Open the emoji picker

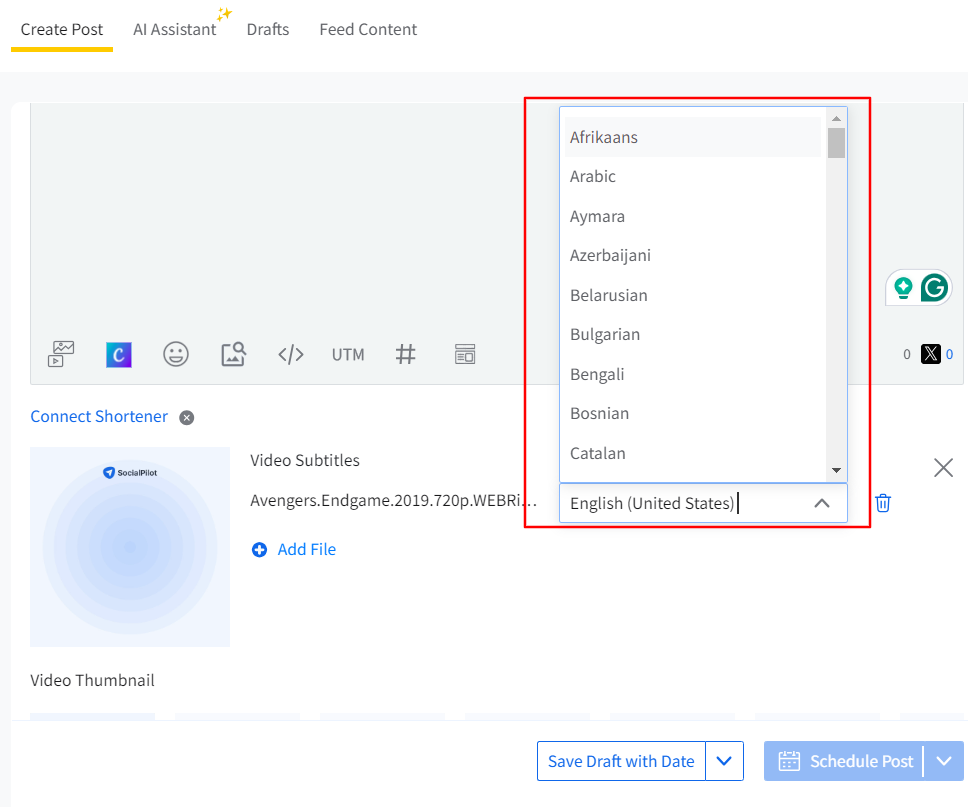[176, 354]
